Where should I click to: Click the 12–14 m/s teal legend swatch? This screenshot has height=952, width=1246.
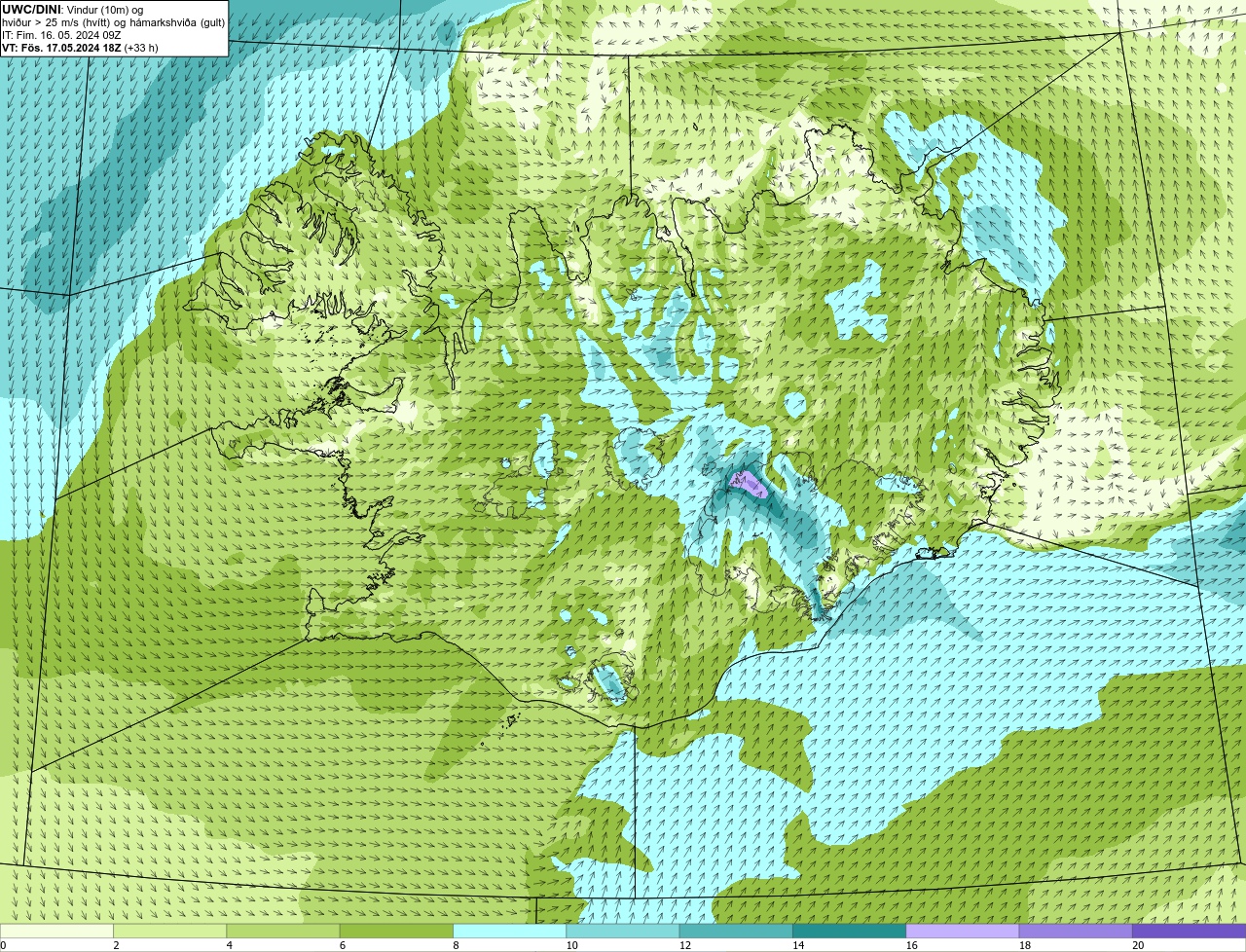[x=736, y=932]
